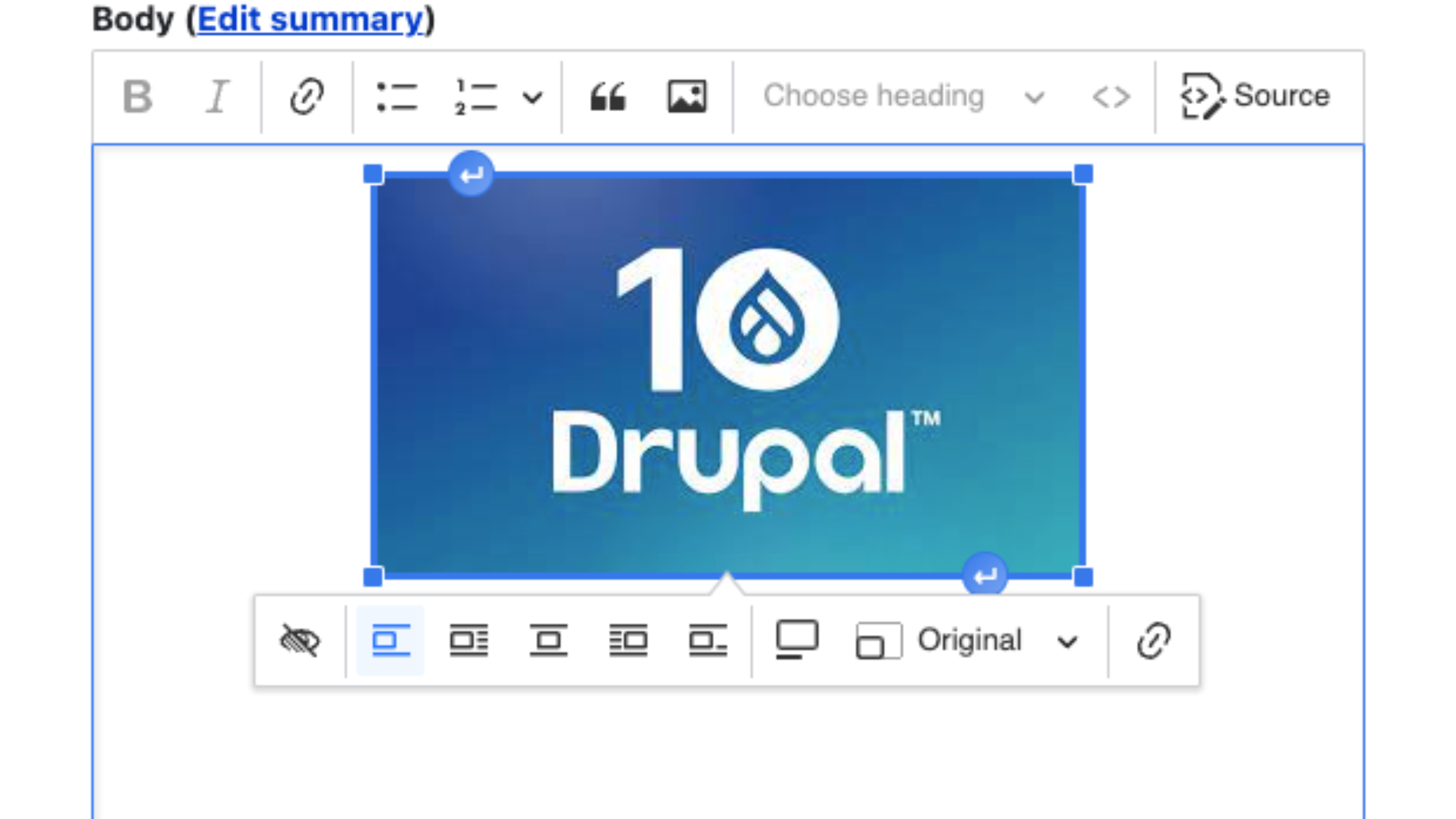
Task: Insert paragraph before image via top arrow
Action: click(471, 174)
